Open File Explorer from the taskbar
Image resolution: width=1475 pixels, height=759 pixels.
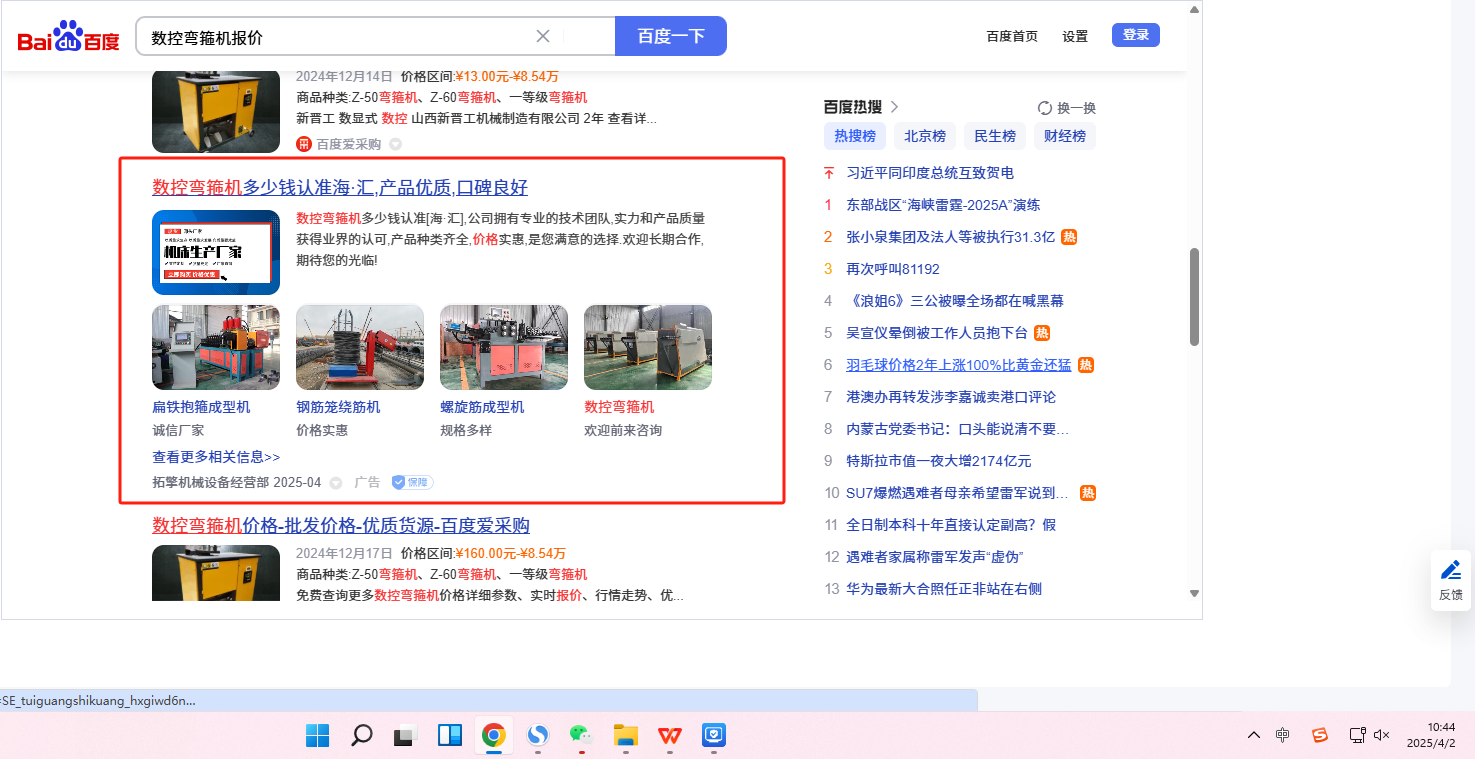tap(625, 735)
